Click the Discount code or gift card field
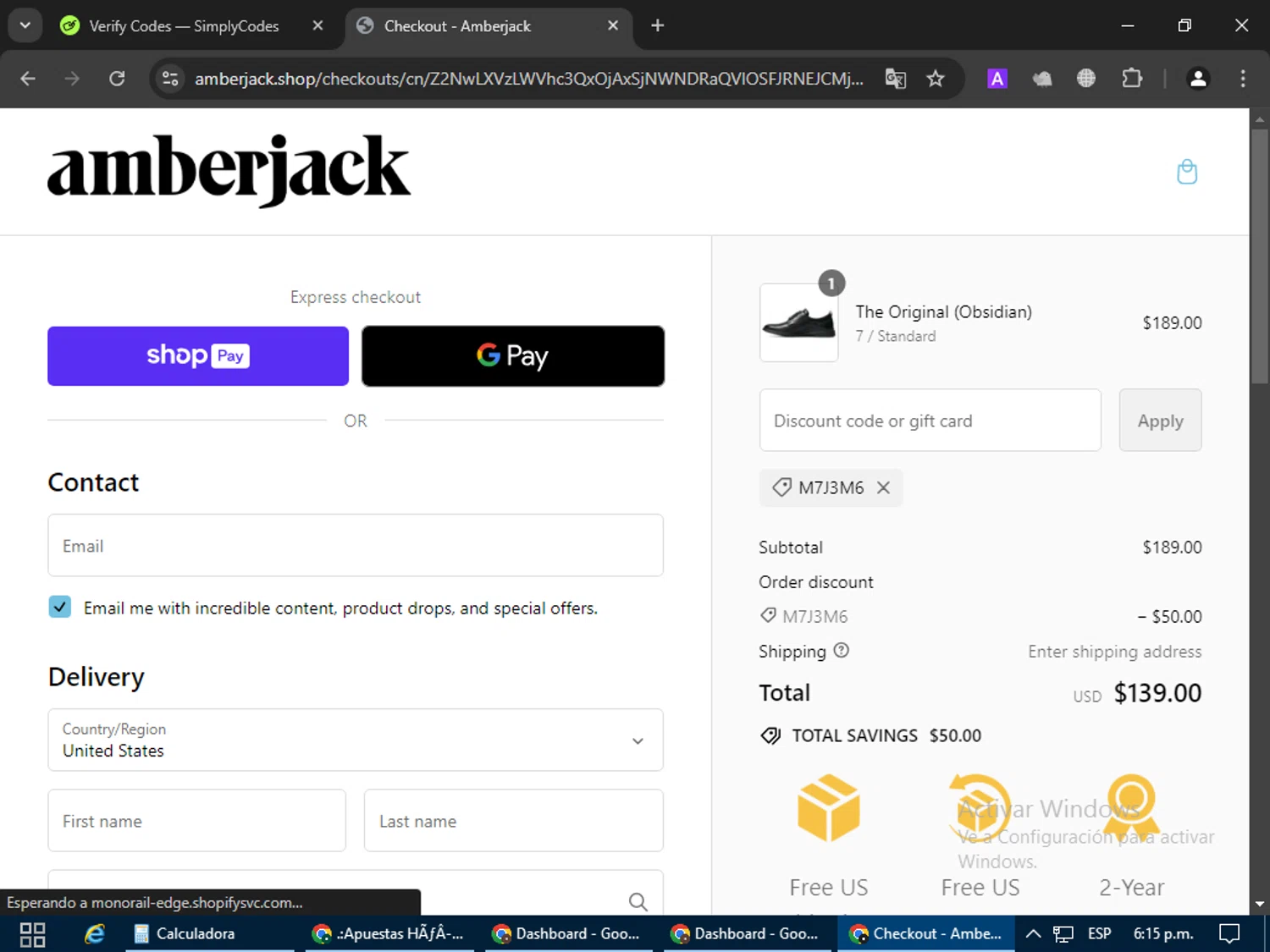Viewport: 1270px width, 952px height. point(930,421)
